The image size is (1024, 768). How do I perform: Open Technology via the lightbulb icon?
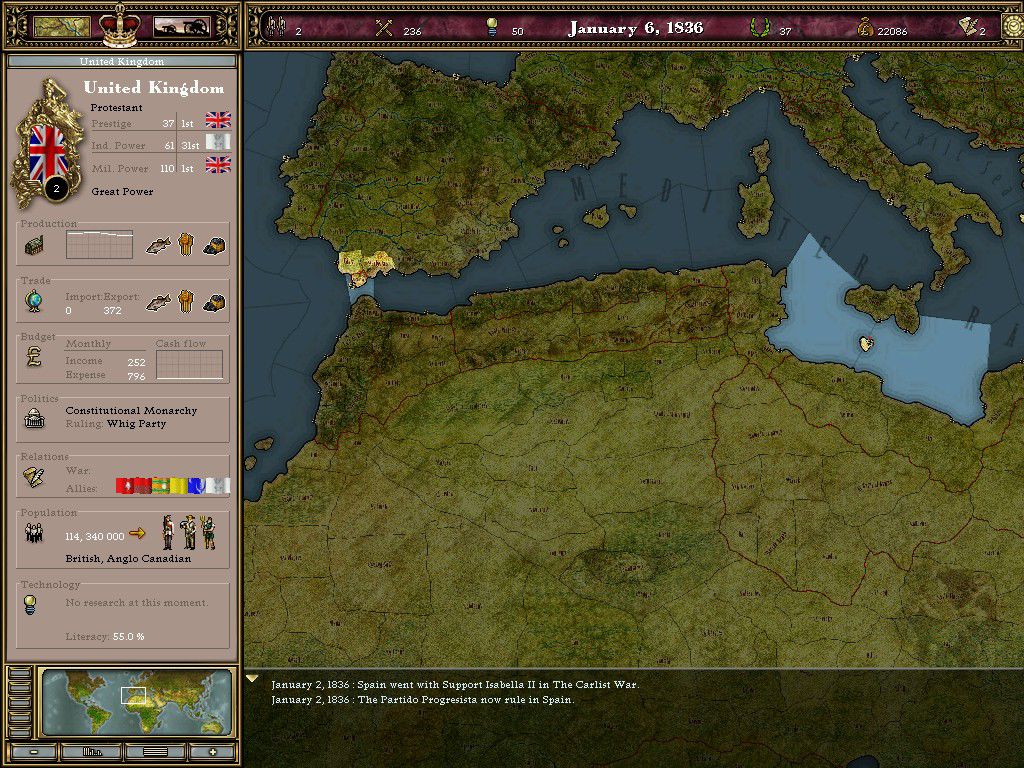coord(29,604)
